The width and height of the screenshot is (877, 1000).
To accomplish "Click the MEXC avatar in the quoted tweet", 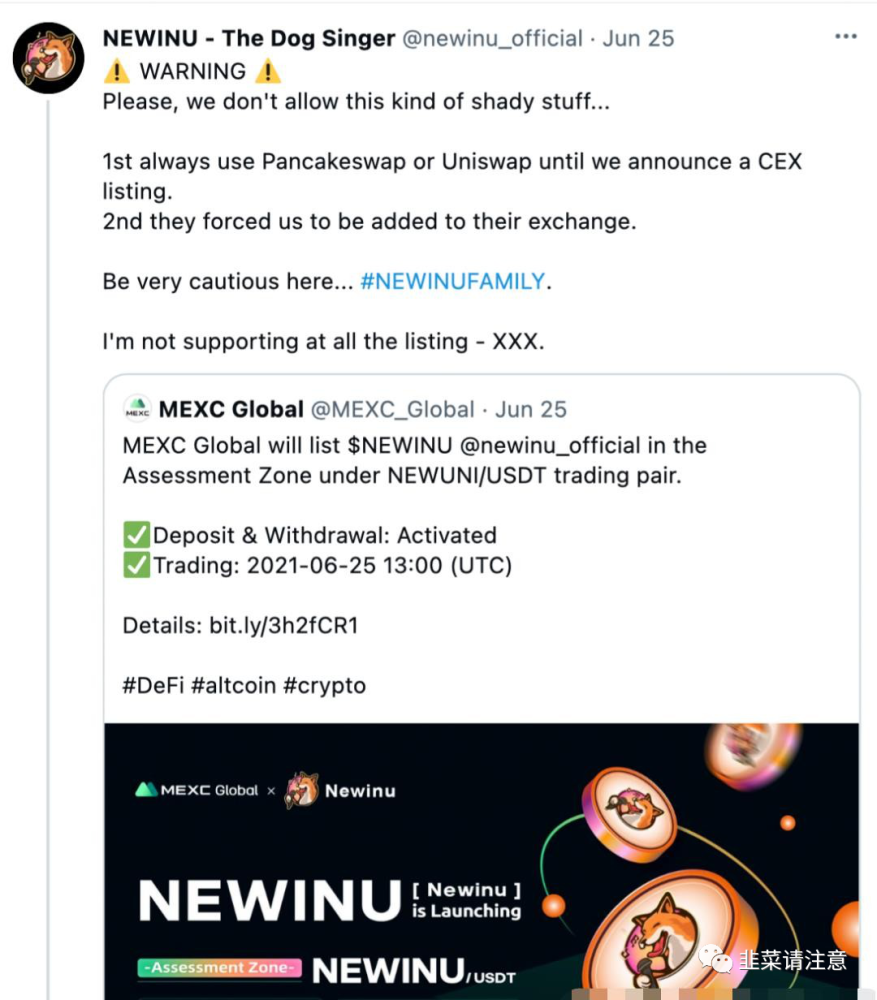I will [137, 409].
